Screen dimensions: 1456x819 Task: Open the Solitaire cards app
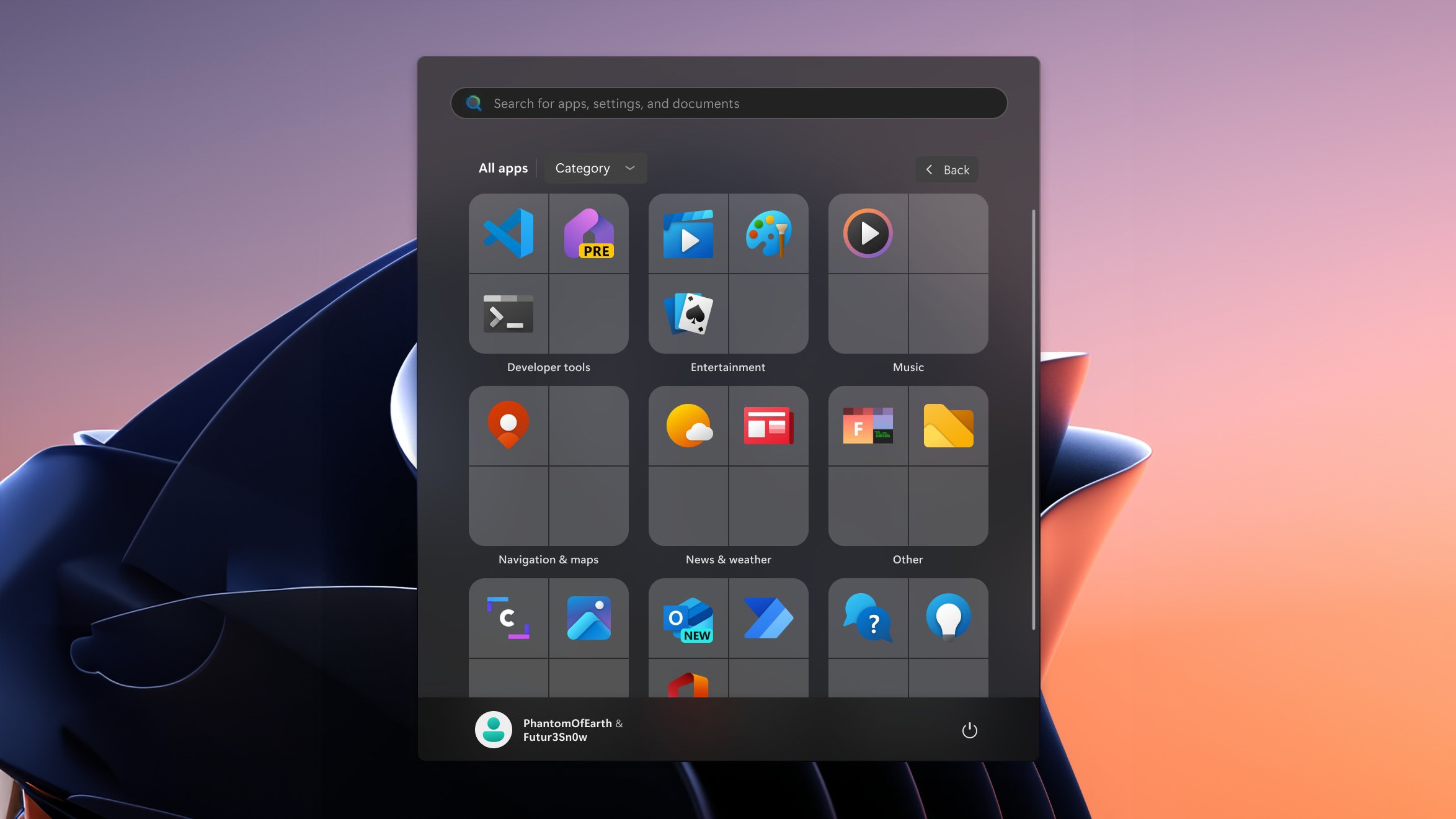(688, 314)
